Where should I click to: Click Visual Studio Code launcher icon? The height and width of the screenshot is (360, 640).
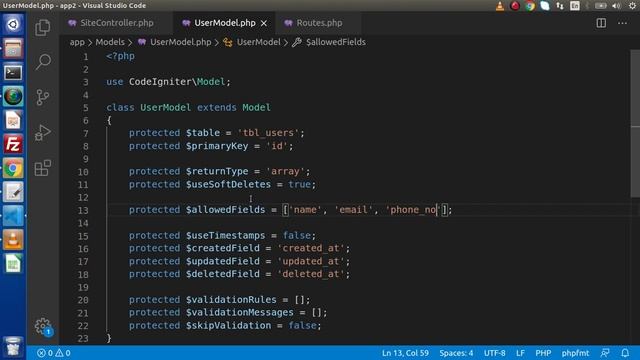click(x=13, y=216)
